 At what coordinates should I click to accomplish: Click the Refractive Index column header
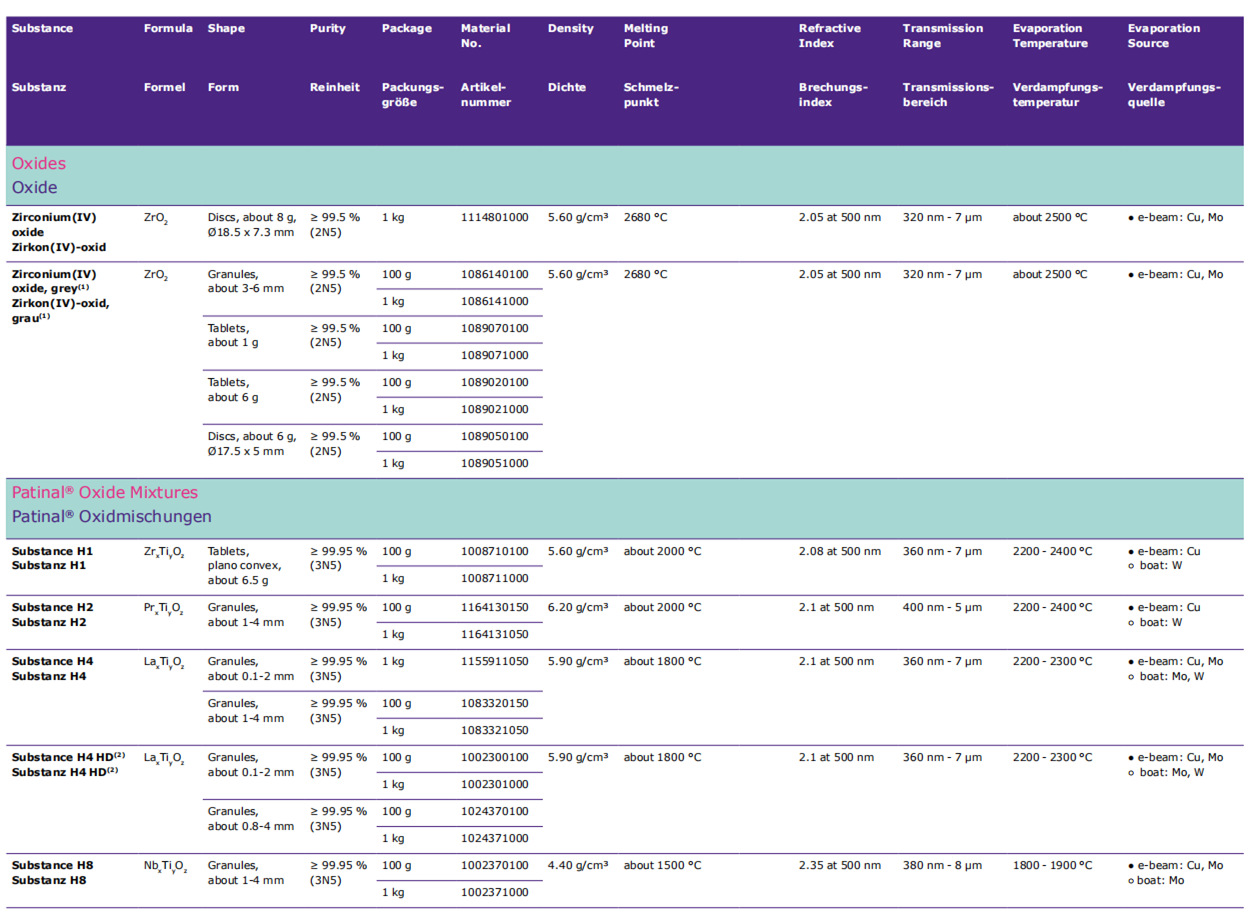click(x=829, y=36)
